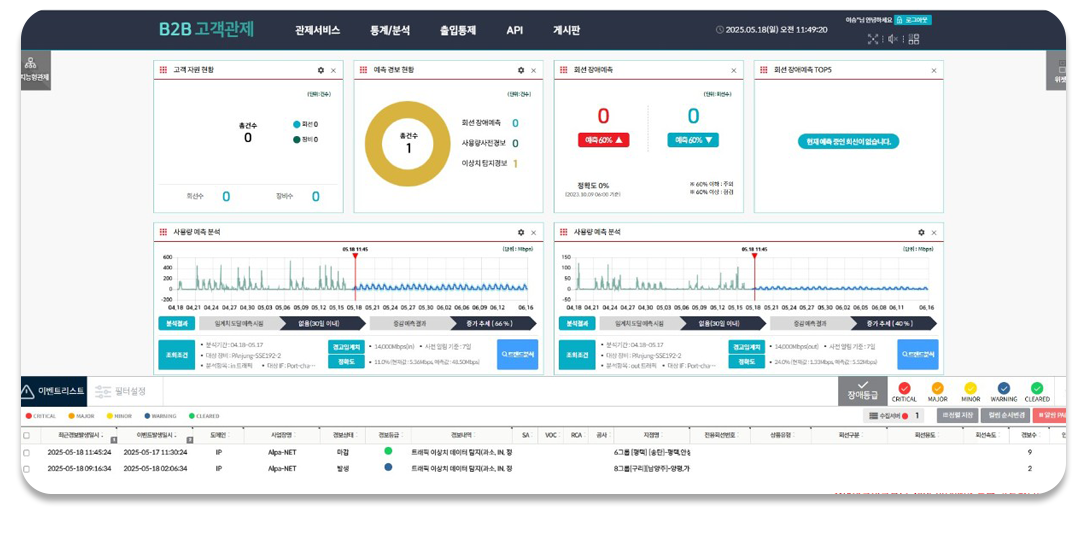Image resolution: width=1086 pixels, height=548 pixels.
Task: Click the teal 예측 60% down button
Action: 693,140
